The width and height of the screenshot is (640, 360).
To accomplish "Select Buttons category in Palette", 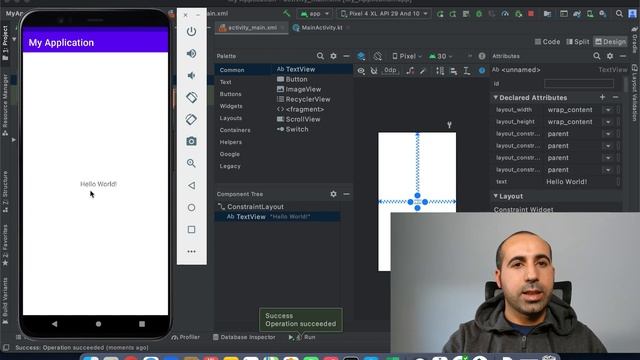I will 230,94.
